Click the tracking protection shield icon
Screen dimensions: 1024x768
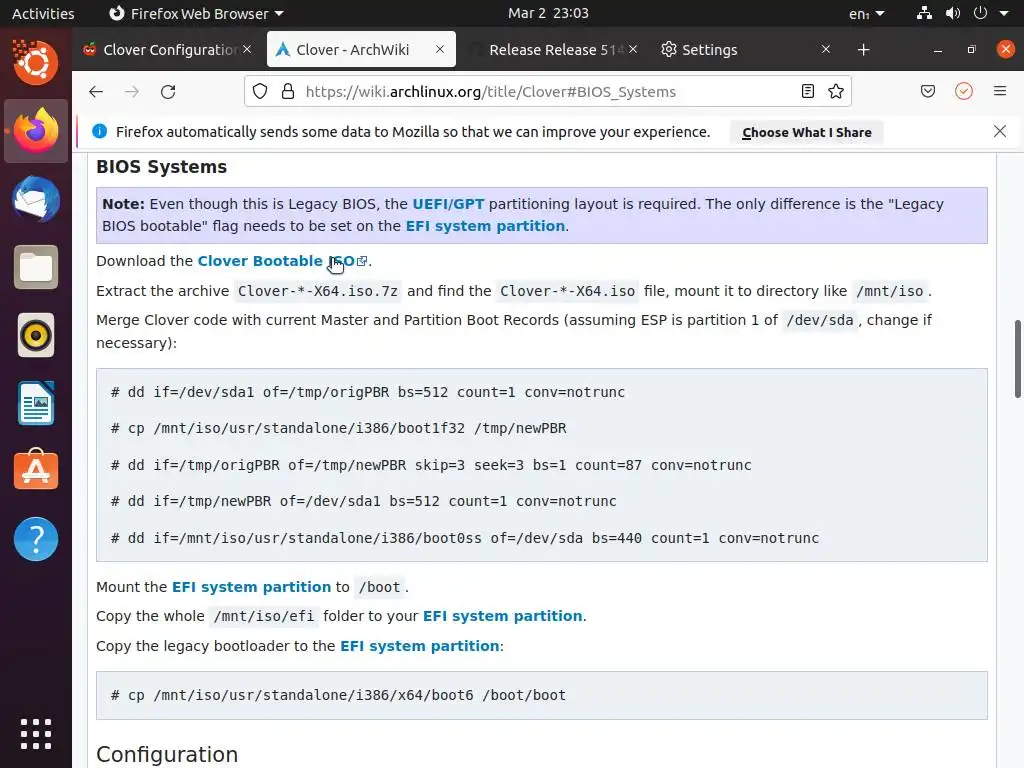(x=260, y=91)
